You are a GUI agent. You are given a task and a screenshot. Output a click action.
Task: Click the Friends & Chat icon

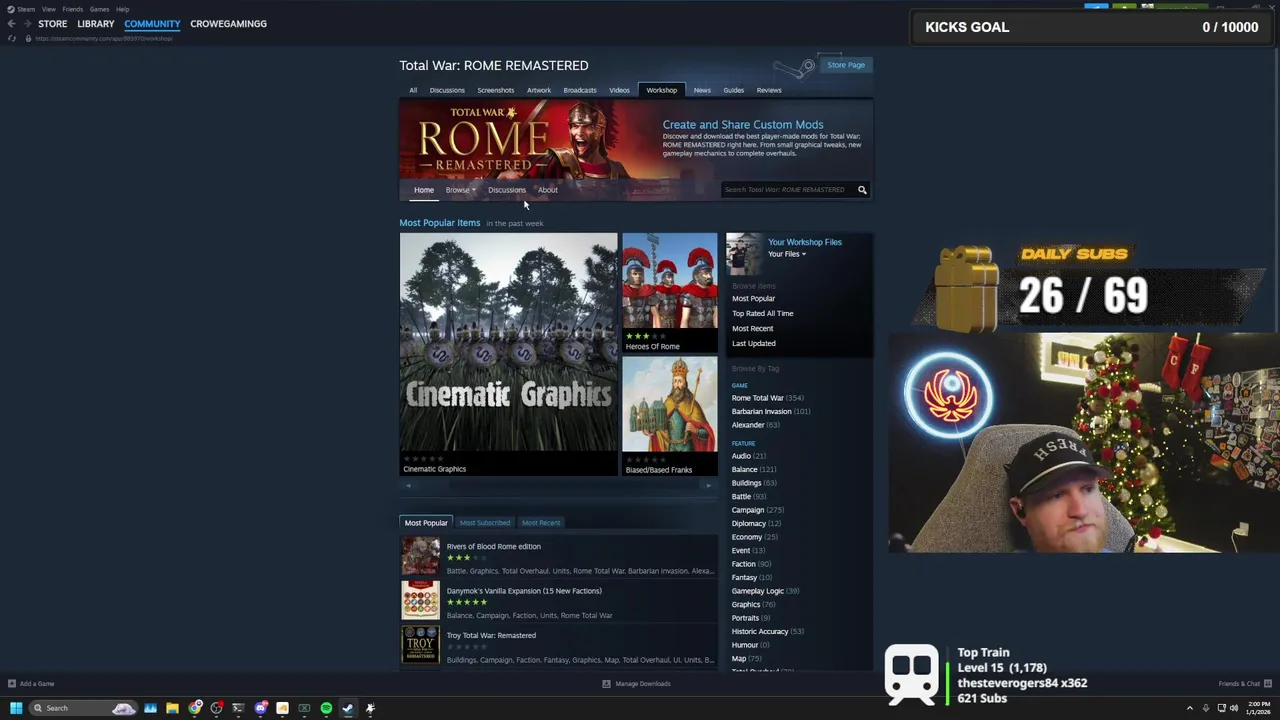(1268, 684)
